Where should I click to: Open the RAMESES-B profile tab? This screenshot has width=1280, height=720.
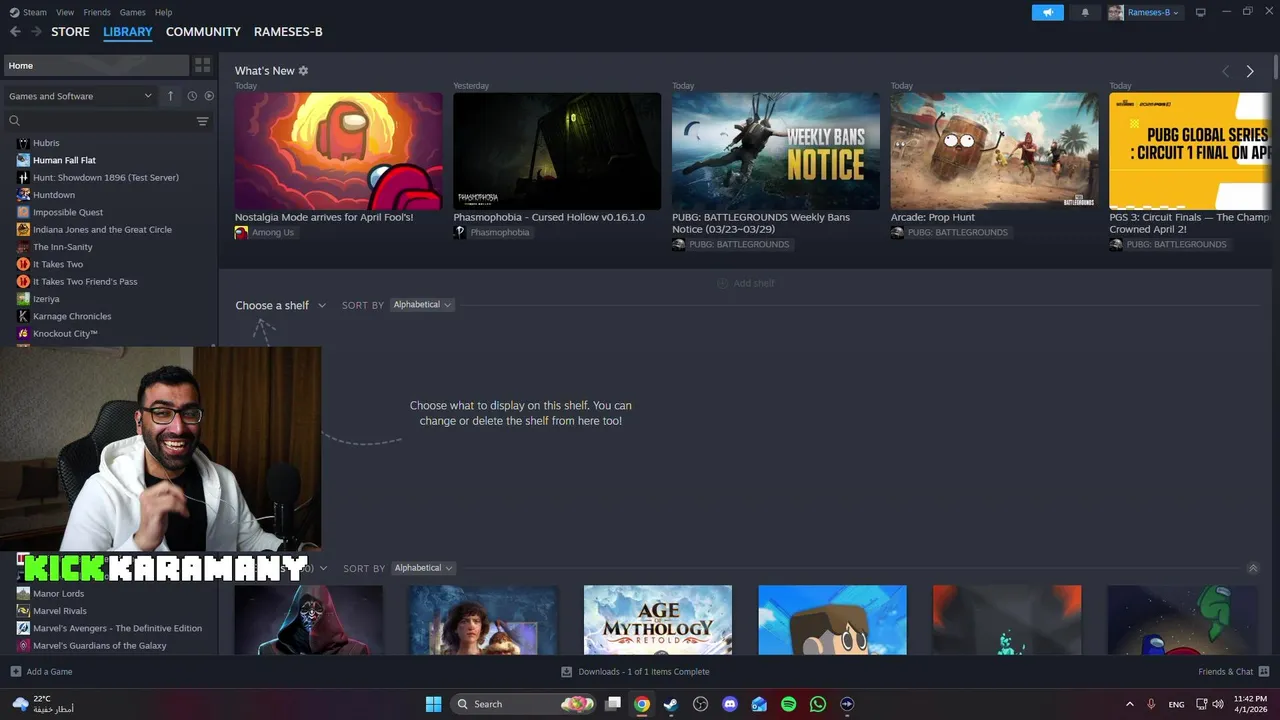(x=288, y=32)
